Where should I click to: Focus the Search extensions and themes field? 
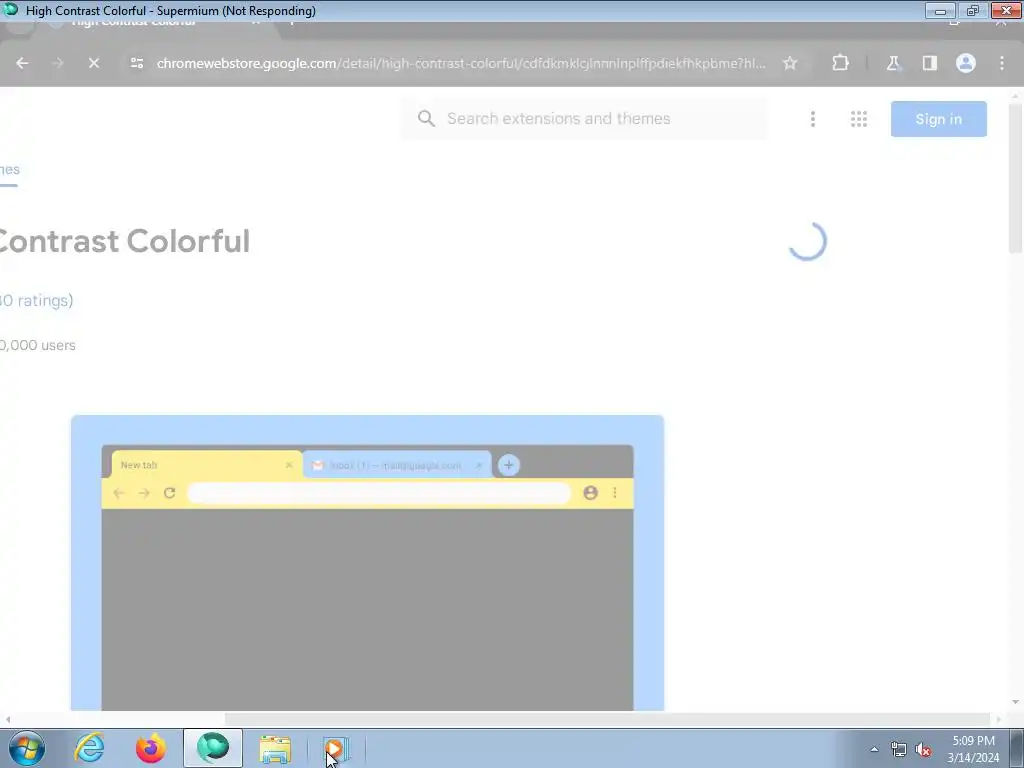[x=584, y=119]
